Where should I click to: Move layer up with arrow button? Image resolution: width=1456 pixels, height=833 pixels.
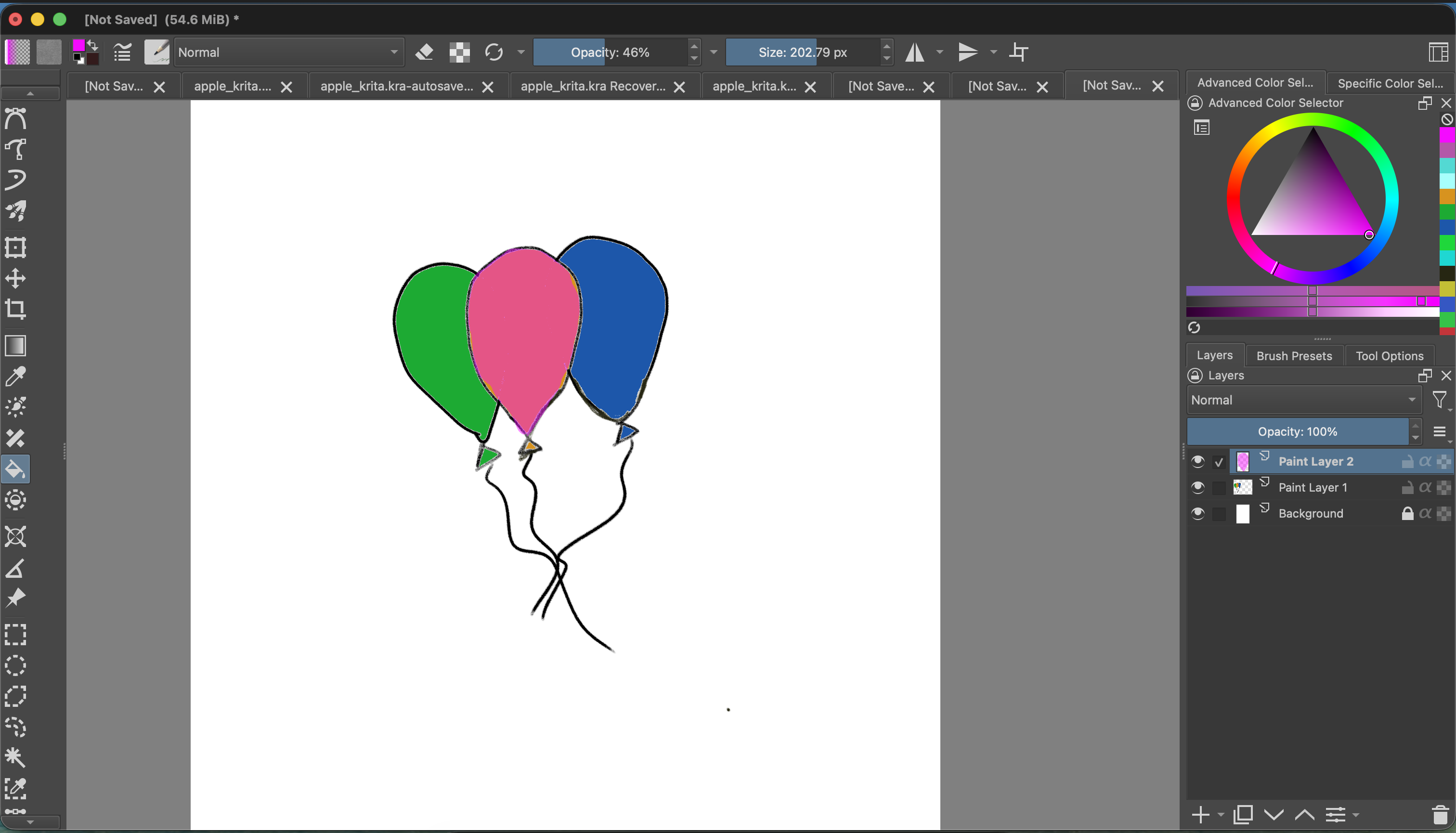pos(1304,814)
